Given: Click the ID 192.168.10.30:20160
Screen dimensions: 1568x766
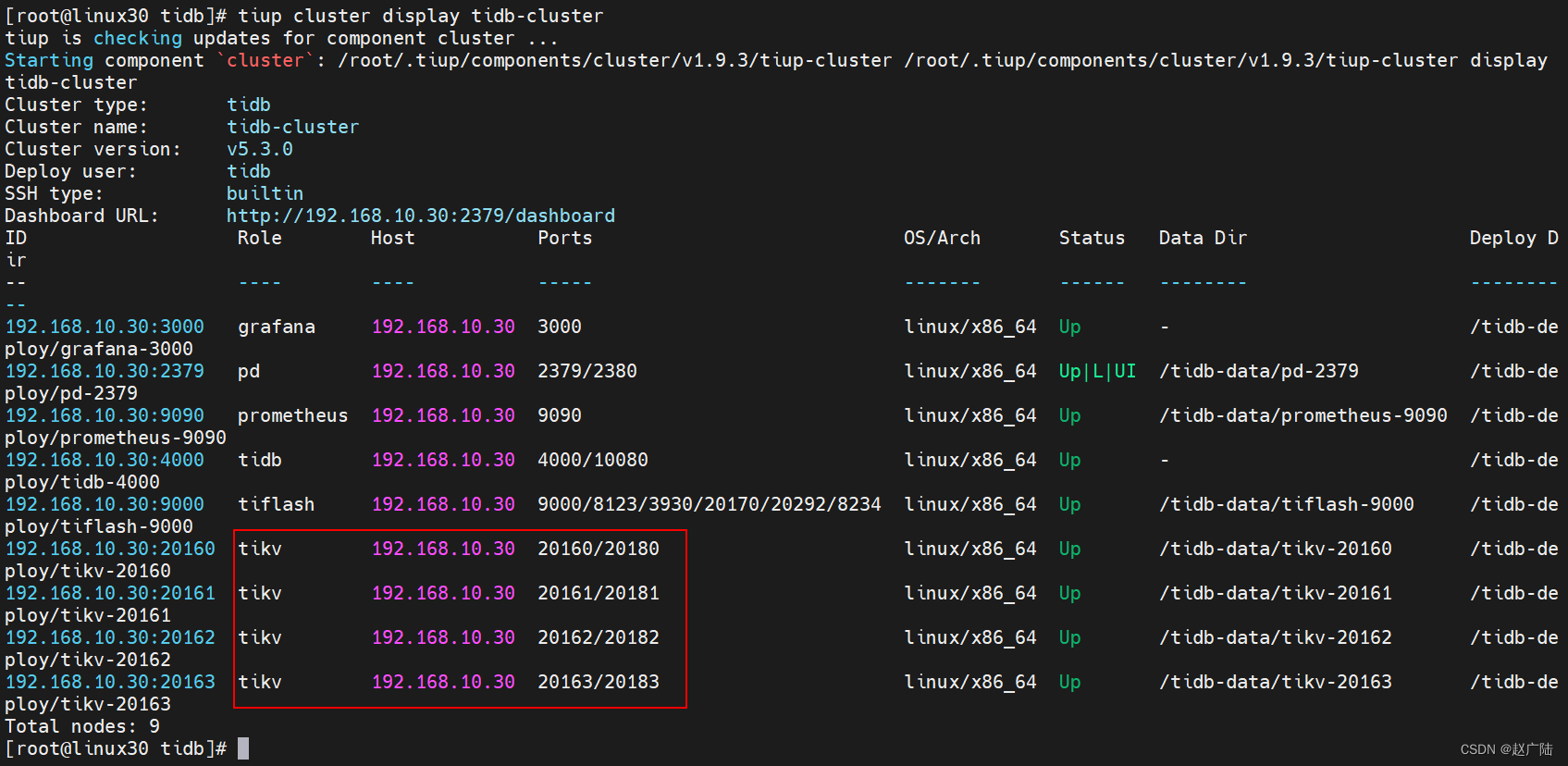Looking at the screenshot, I should tap(110, 549).
